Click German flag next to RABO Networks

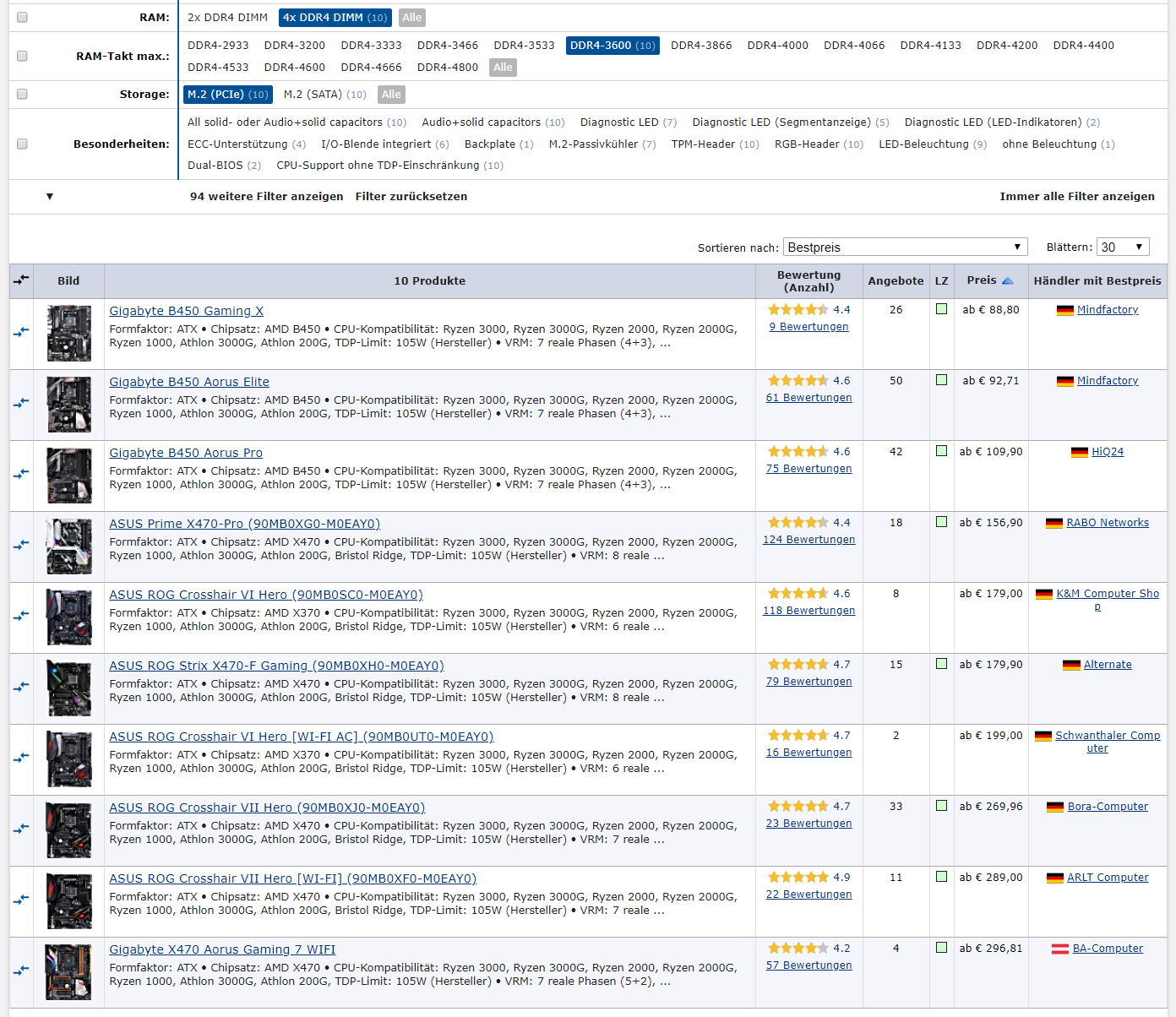click(1053, 523)
